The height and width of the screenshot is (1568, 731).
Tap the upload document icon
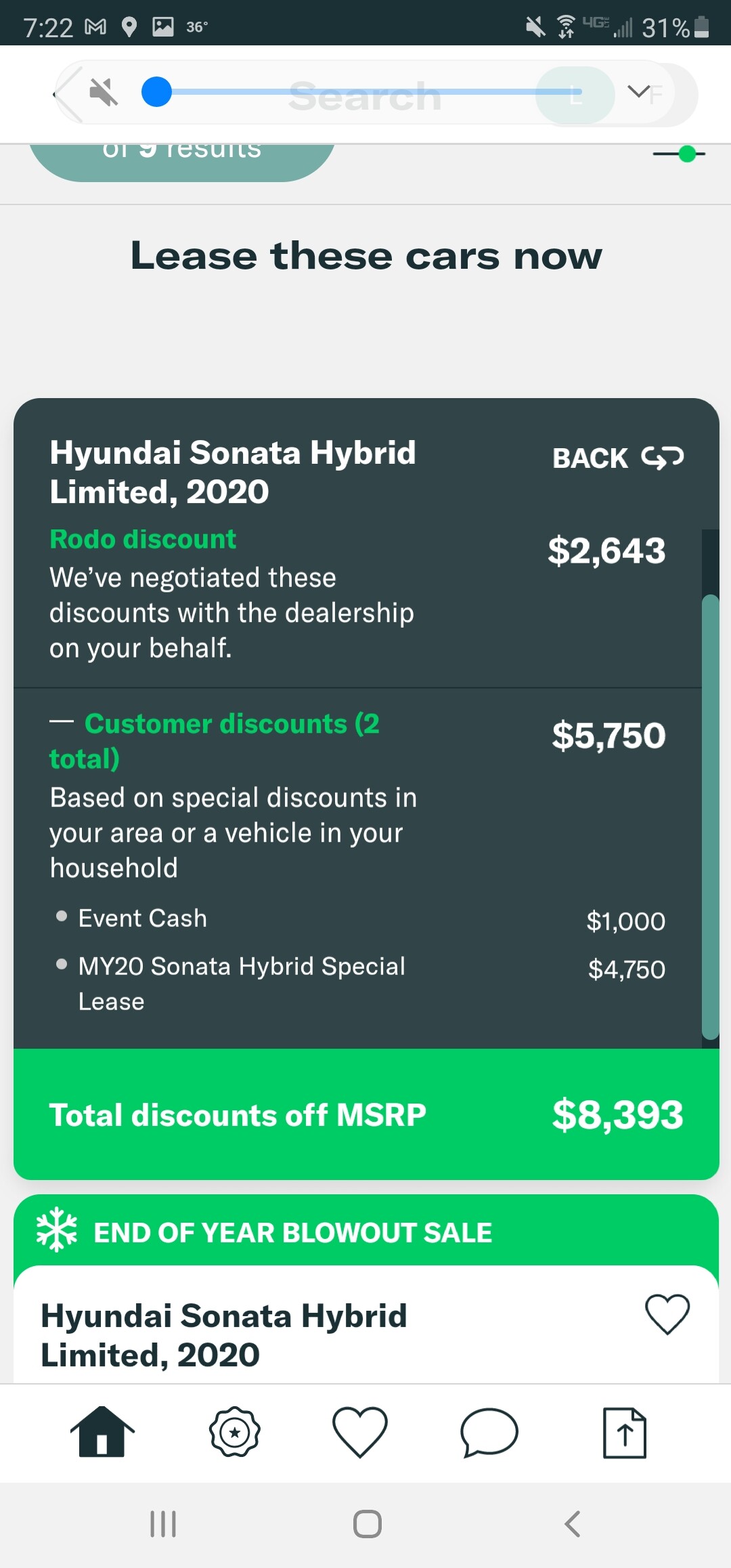[624, 1432]
